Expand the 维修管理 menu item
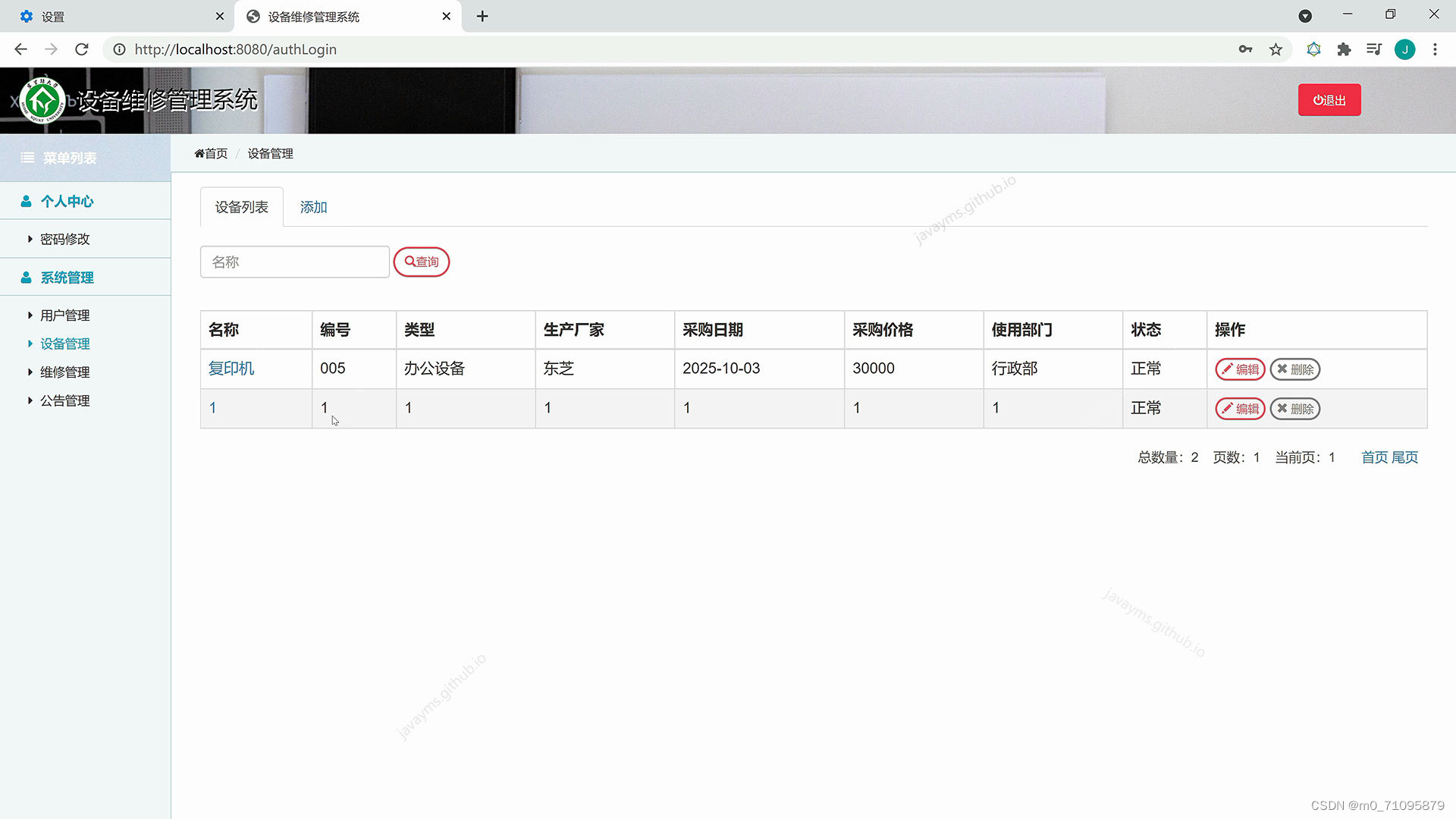The height and width of the screenshot is (819, 1456). pos(65,372)
